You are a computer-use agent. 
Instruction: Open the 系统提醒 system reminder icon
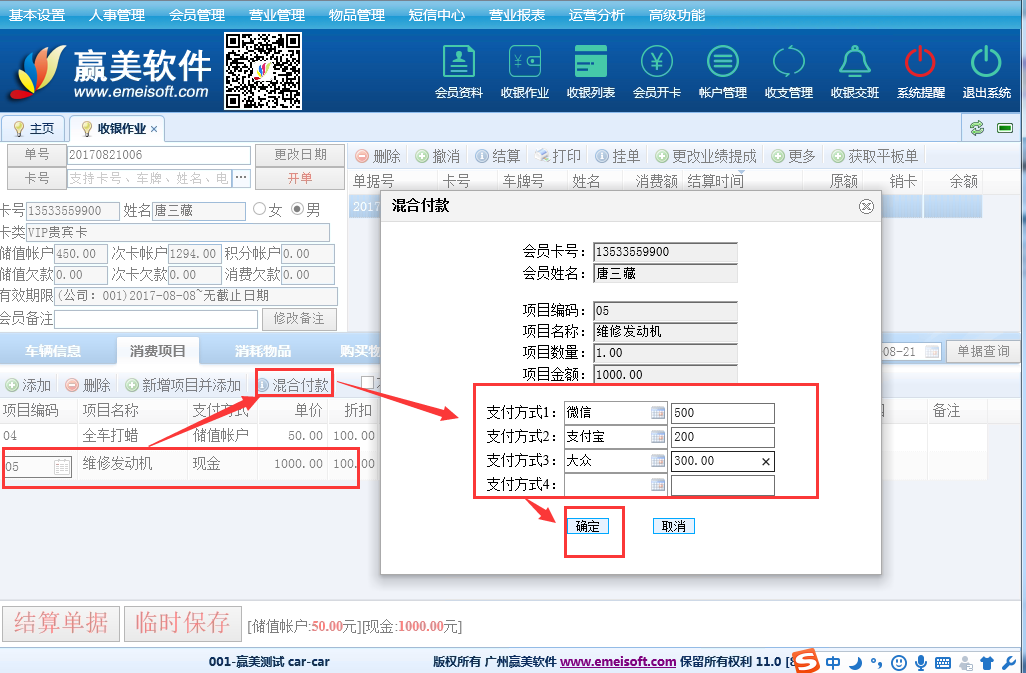[920, 72]
